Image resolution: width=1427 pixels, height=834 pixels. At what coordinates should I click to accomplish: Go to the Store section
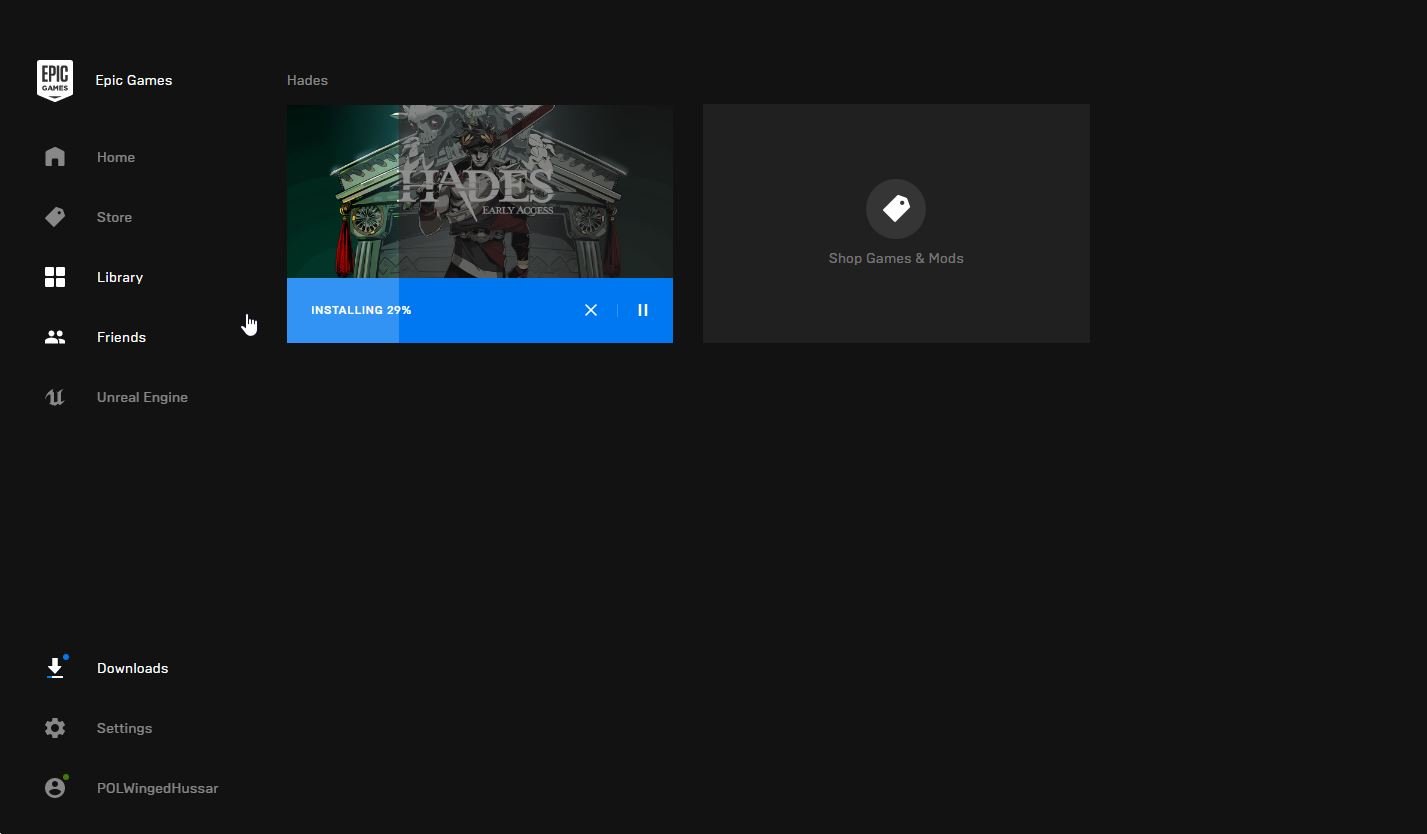pyautogui.click(x=114, y=217)
